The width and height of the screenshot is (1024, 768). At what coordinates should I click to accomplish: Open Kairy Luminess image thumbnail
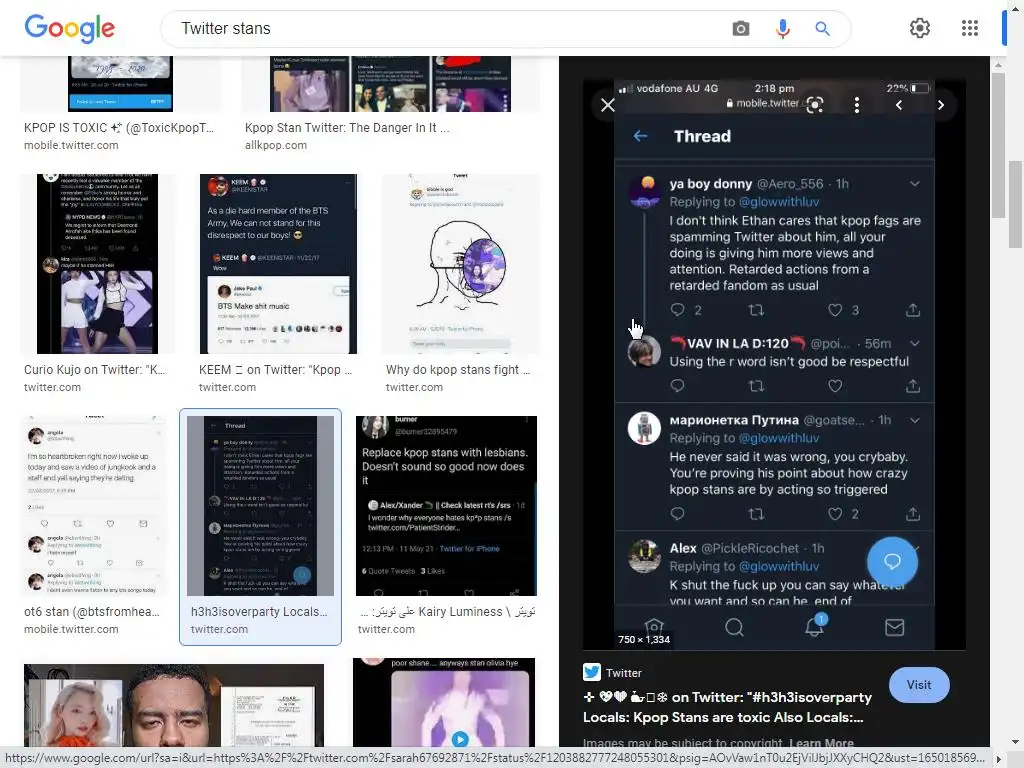(x=446, y=505)
